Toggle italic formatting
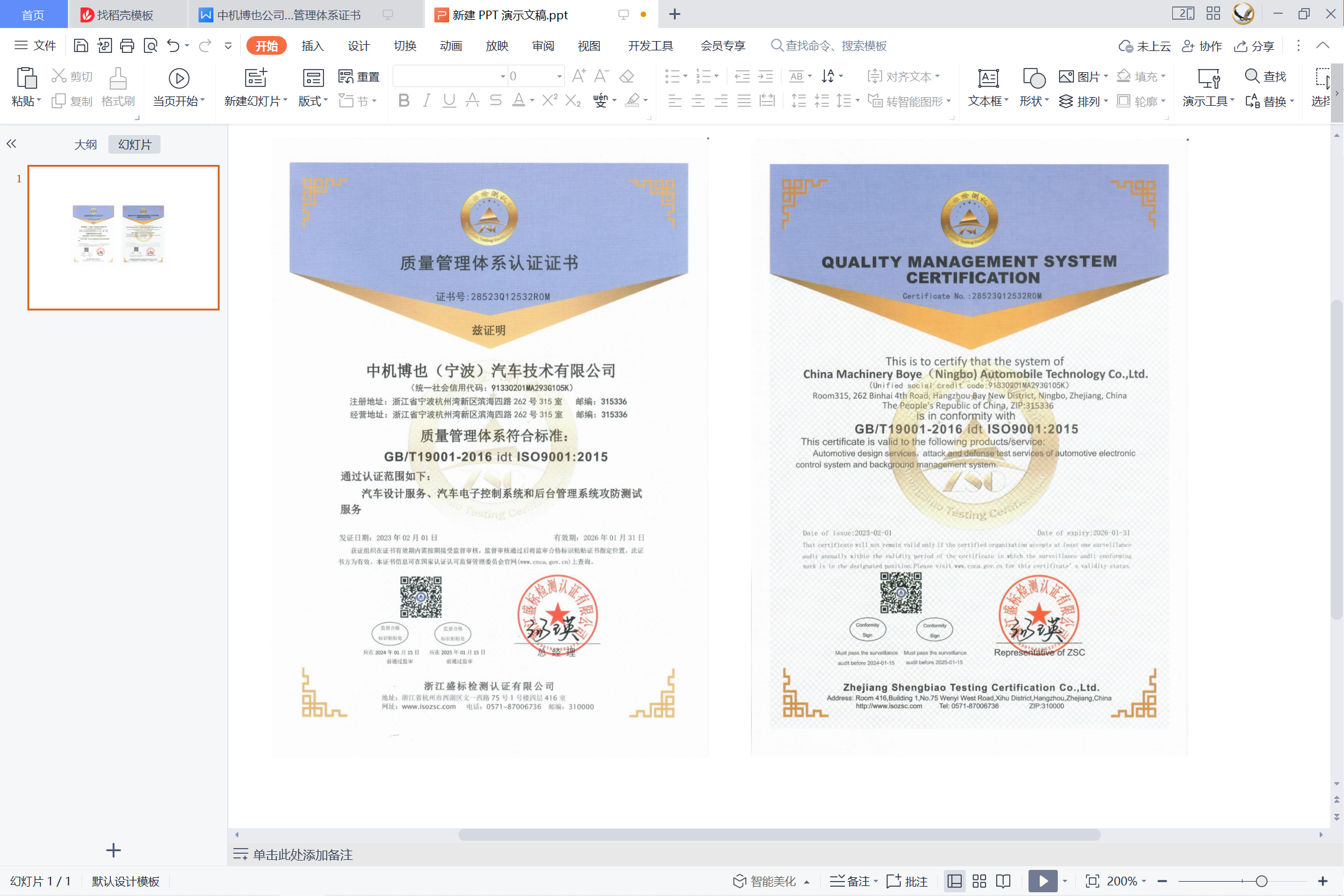The width and height of the screenshot is (1344, 896). 426,101
